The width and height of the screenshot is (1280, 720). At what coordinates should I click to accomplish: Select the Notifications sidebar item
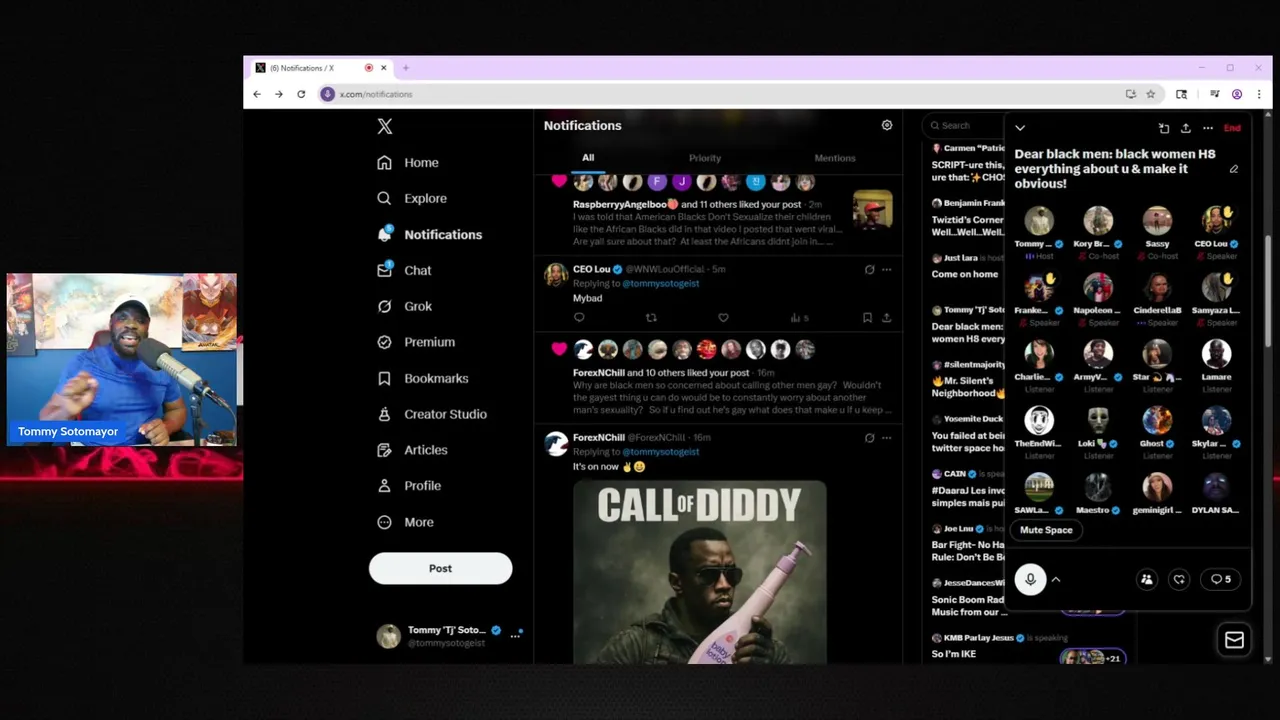tap(429, 234)
